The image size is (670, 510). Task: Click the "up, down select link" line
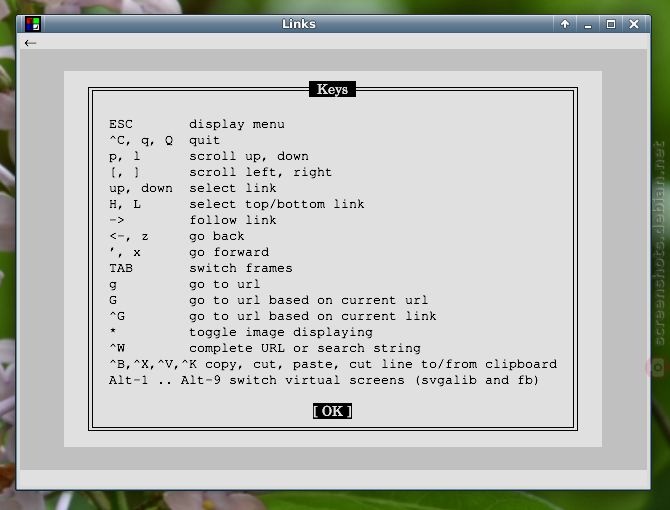pyautogui.click(x=192, y=188)
